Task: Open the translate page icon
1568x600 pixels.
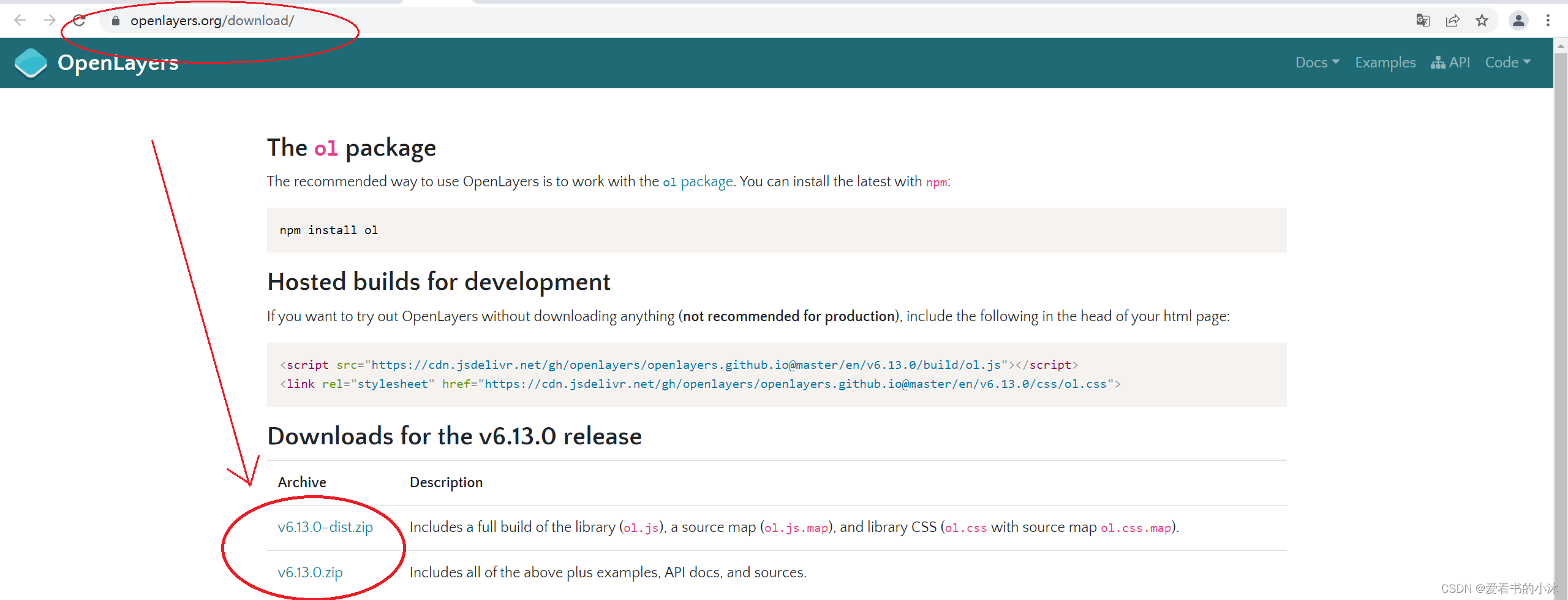Action: (x=1422, y=20)
